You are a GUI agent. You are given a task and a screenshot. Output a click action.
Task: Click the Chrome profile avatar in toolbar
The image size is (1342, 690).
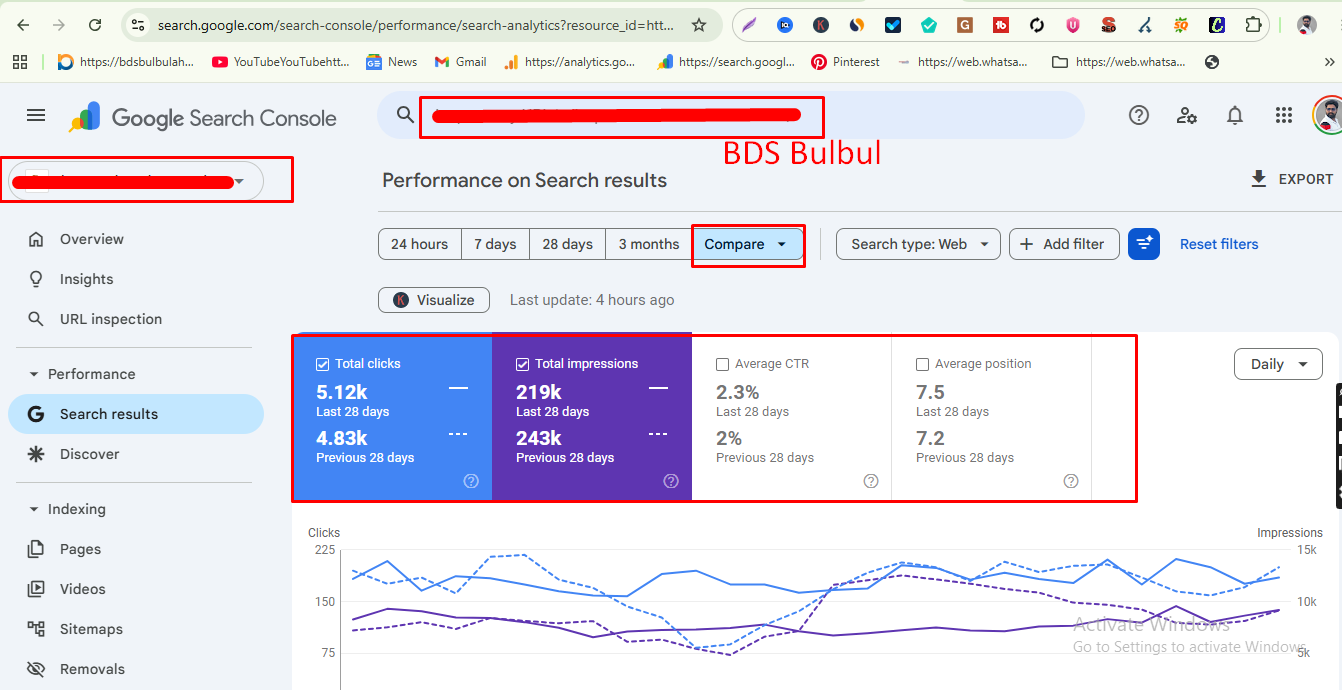(1307, 25)
